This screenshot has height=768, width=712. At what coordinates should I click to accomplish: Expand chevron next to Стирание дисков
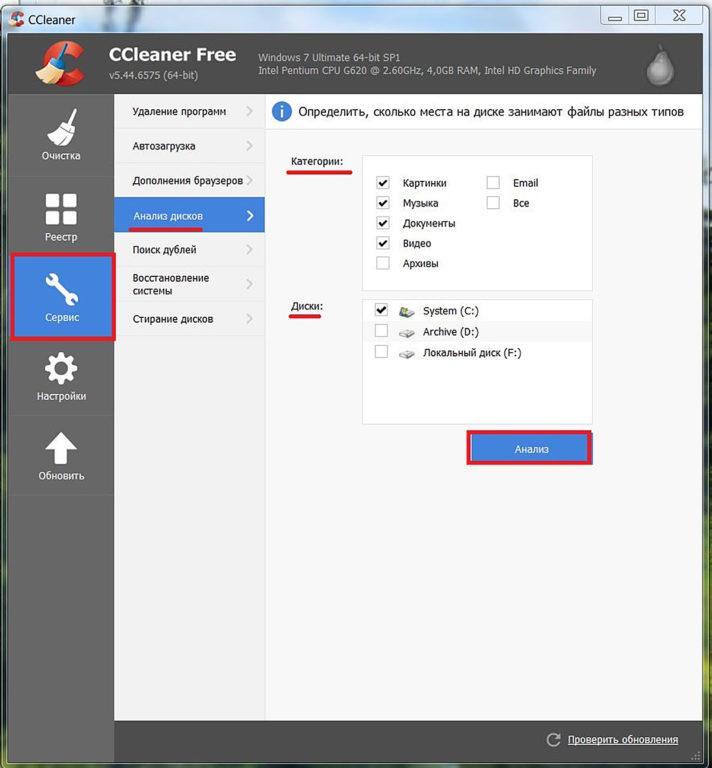pos(250,319)
